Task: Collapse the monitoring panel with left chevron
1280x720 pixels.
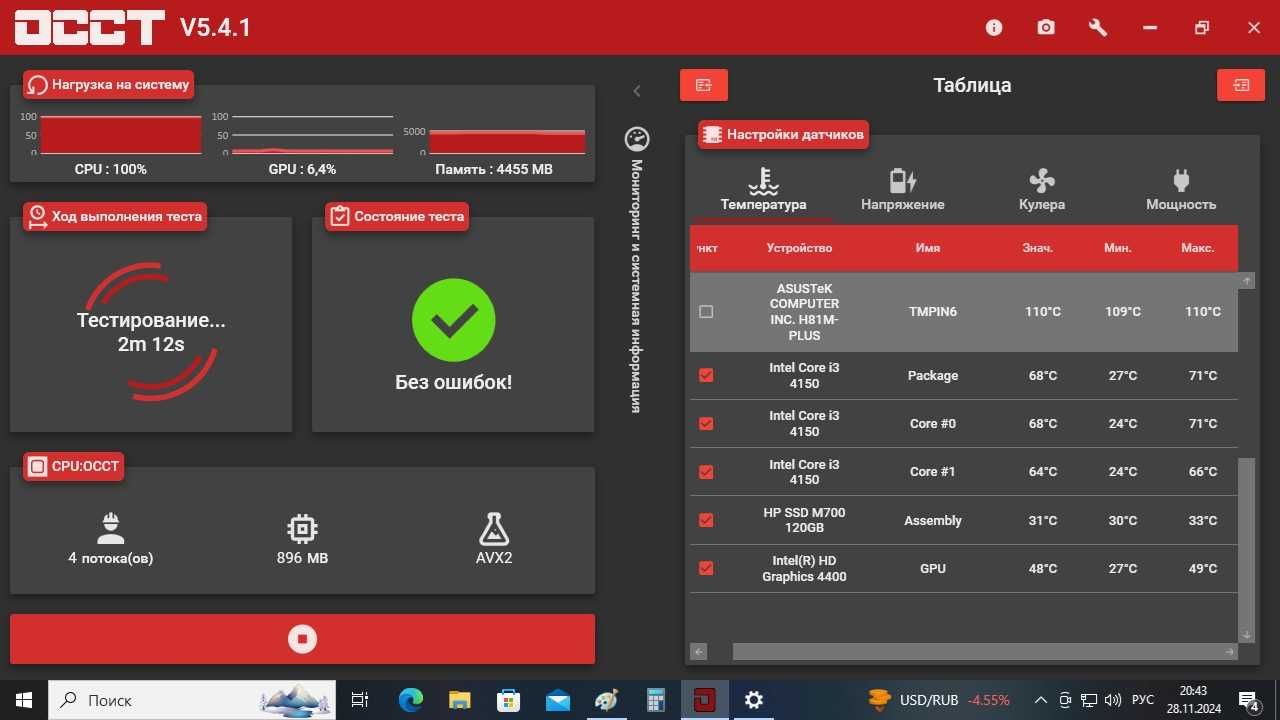Action: (x=637, y=91)
